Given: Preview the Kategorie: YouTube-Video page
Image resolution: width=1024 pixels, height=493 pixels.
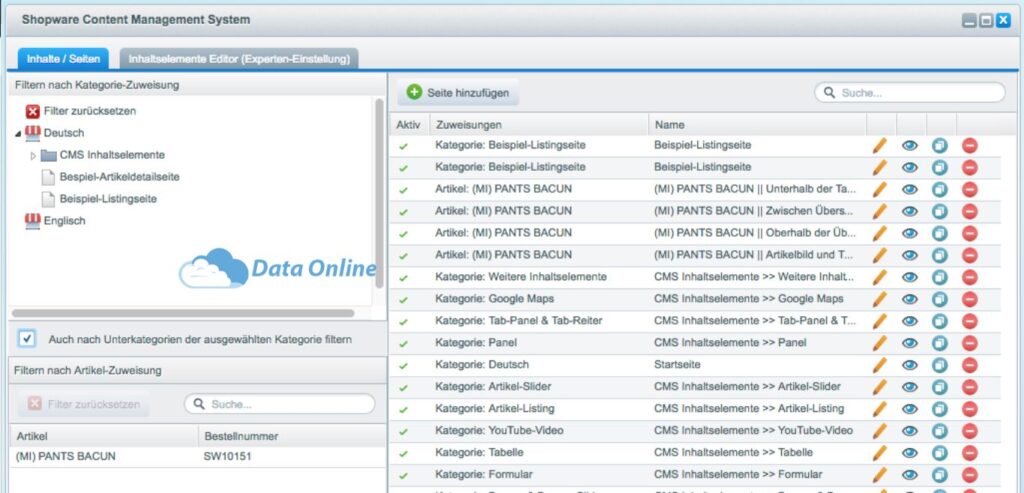Looking at the screenshot, I should (910, 431).
